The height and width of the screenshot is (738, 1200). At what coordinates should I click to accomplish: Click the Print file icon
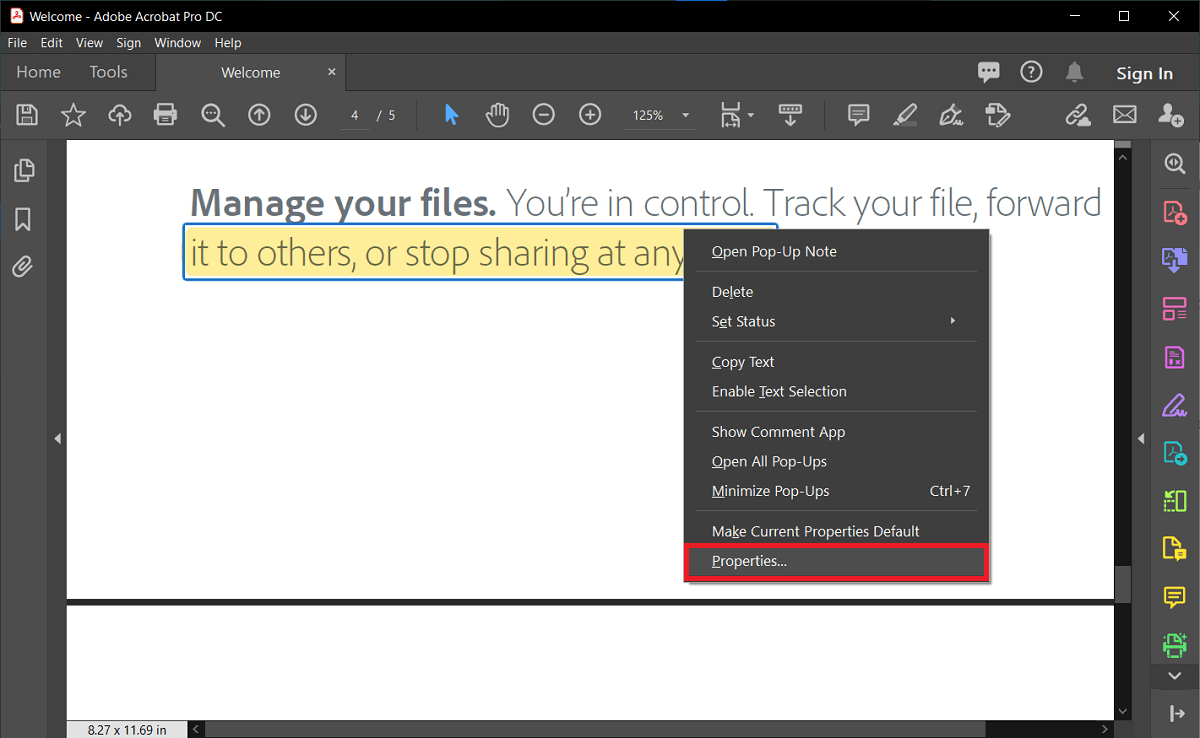[x=165, y=115]
